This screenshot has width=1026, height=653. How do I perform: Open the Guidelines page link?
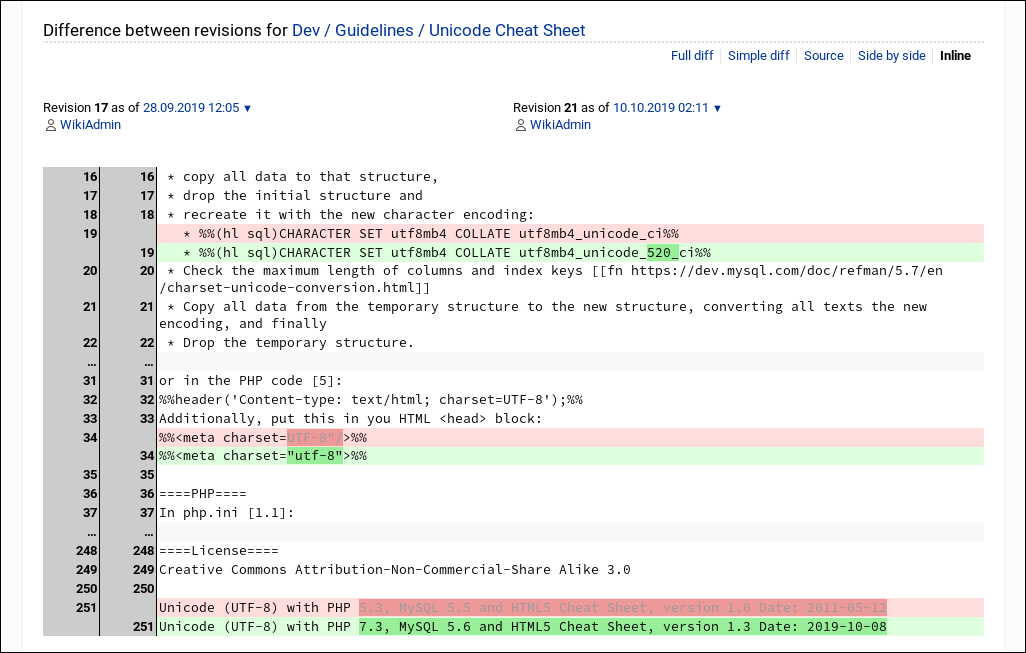coord(376,30)
